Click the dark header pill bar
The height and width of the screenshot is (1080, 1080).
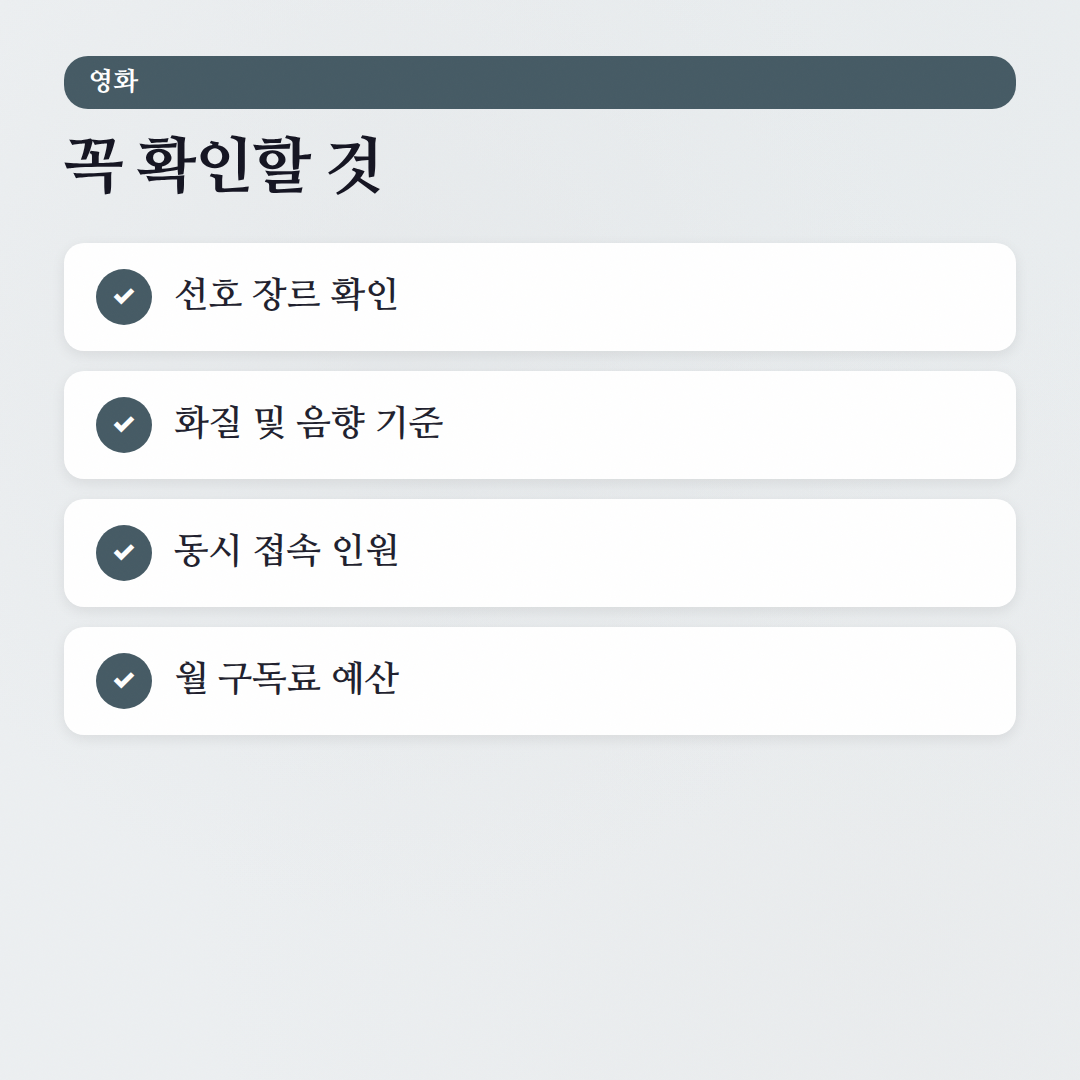(x=540, y=83)
